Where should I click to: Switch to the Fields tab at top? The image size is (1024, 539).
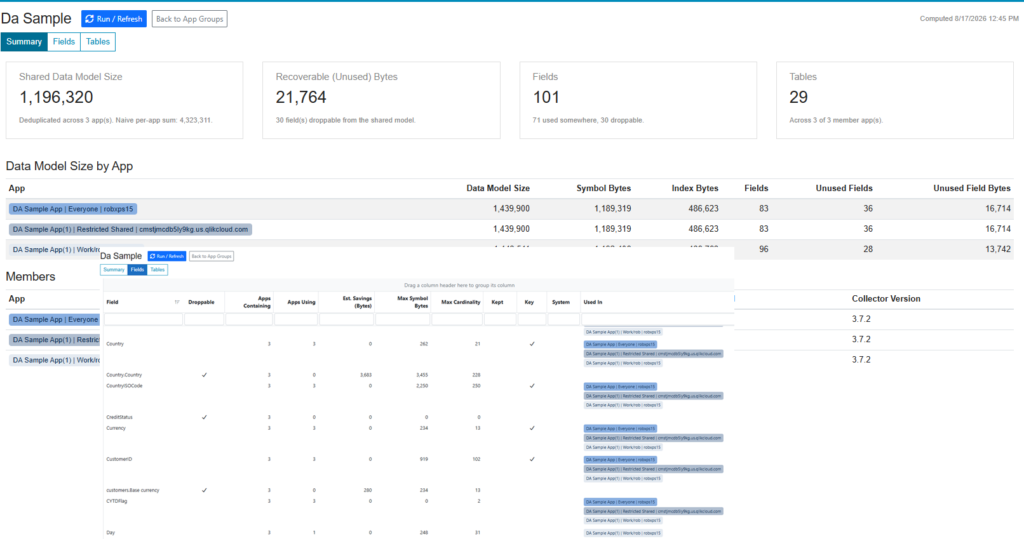pos(64,42)
